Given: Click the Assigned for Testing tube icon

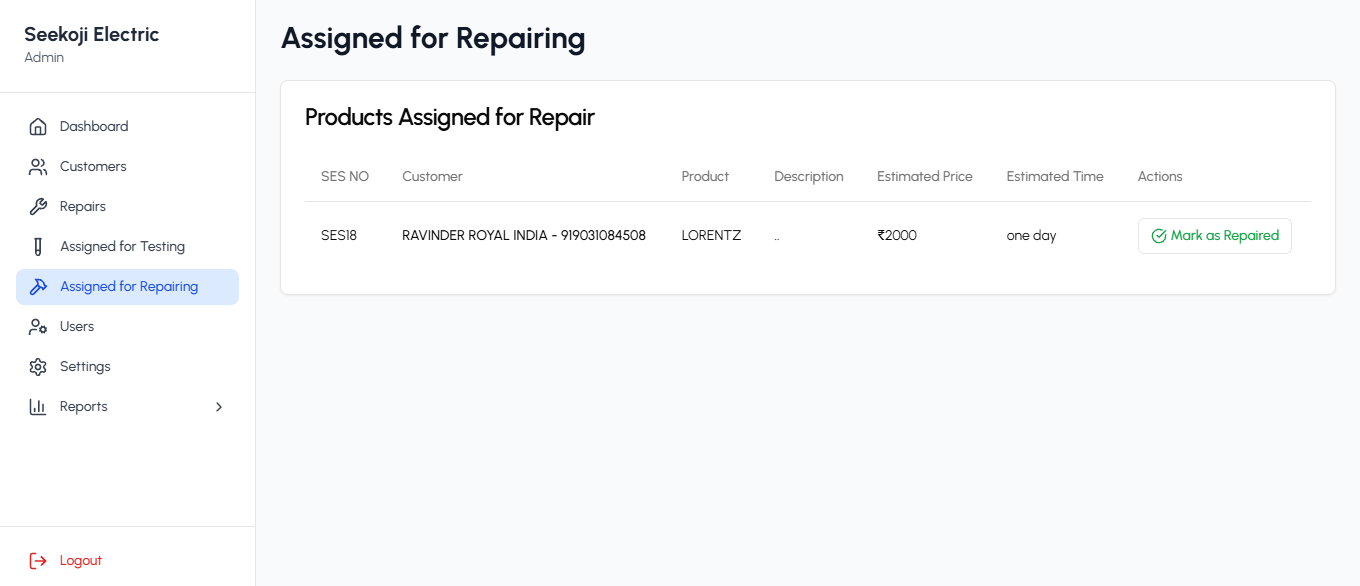Looking at the screenshot, I should pos(38,246).
